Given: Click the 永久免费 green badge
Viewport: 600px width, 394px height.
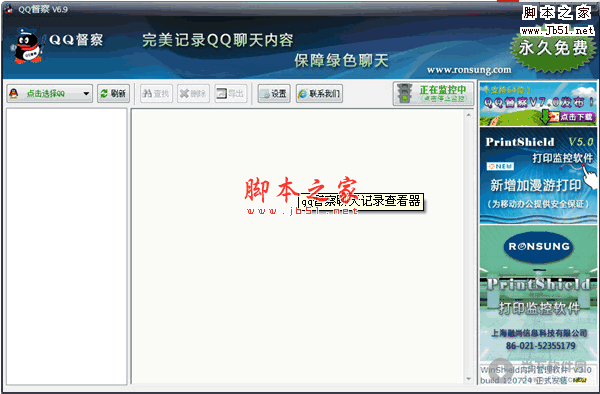Looking at the screenshot, I should pyautogui.click(x=553, y=49).
